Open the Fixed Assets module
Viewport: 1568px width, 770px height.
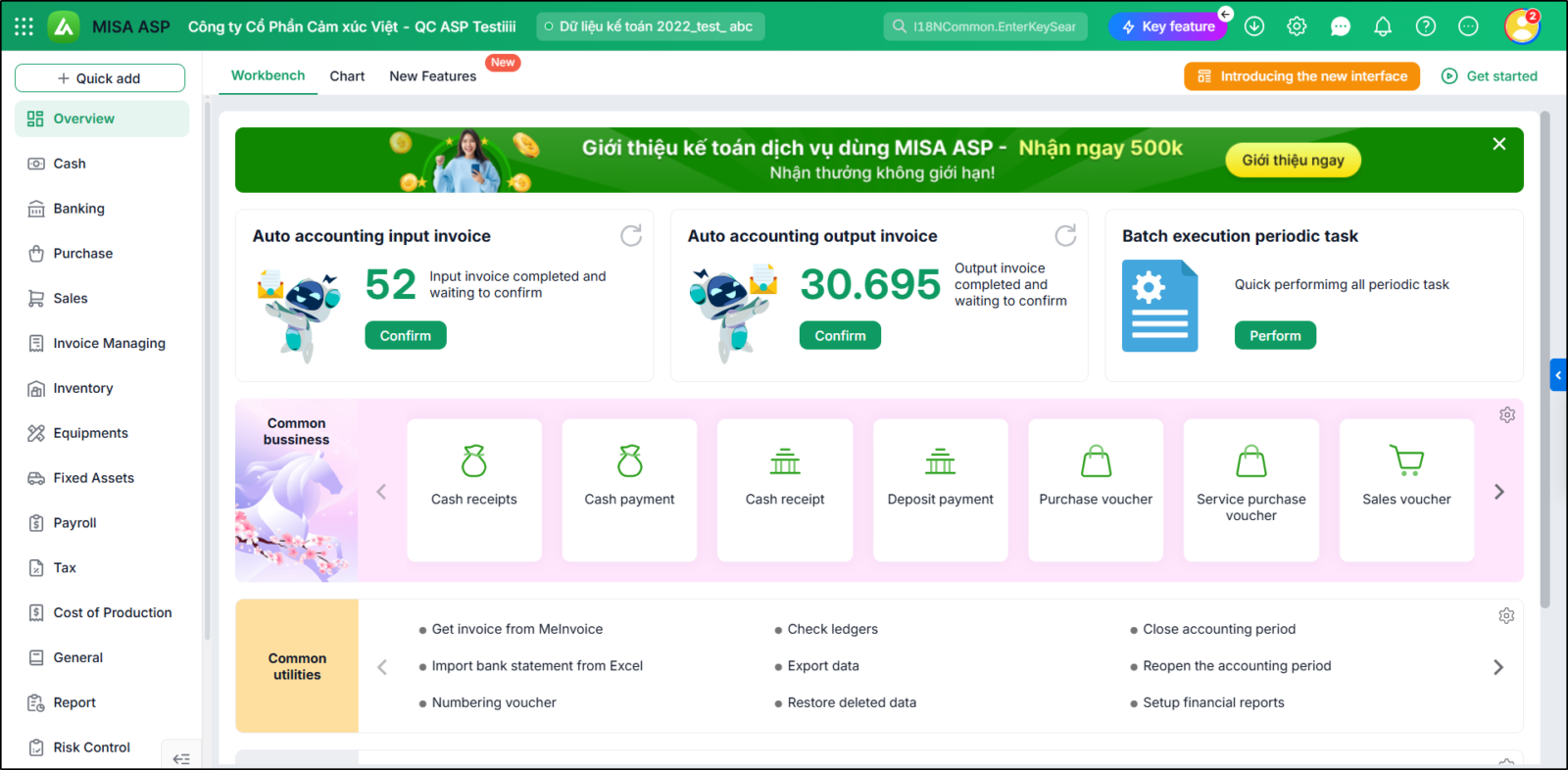point(102,478)
